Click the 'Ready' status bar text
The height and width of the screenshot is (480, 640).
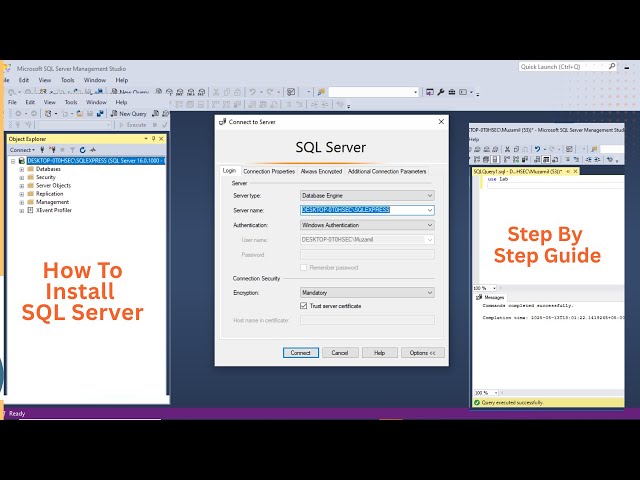[17, 413]
